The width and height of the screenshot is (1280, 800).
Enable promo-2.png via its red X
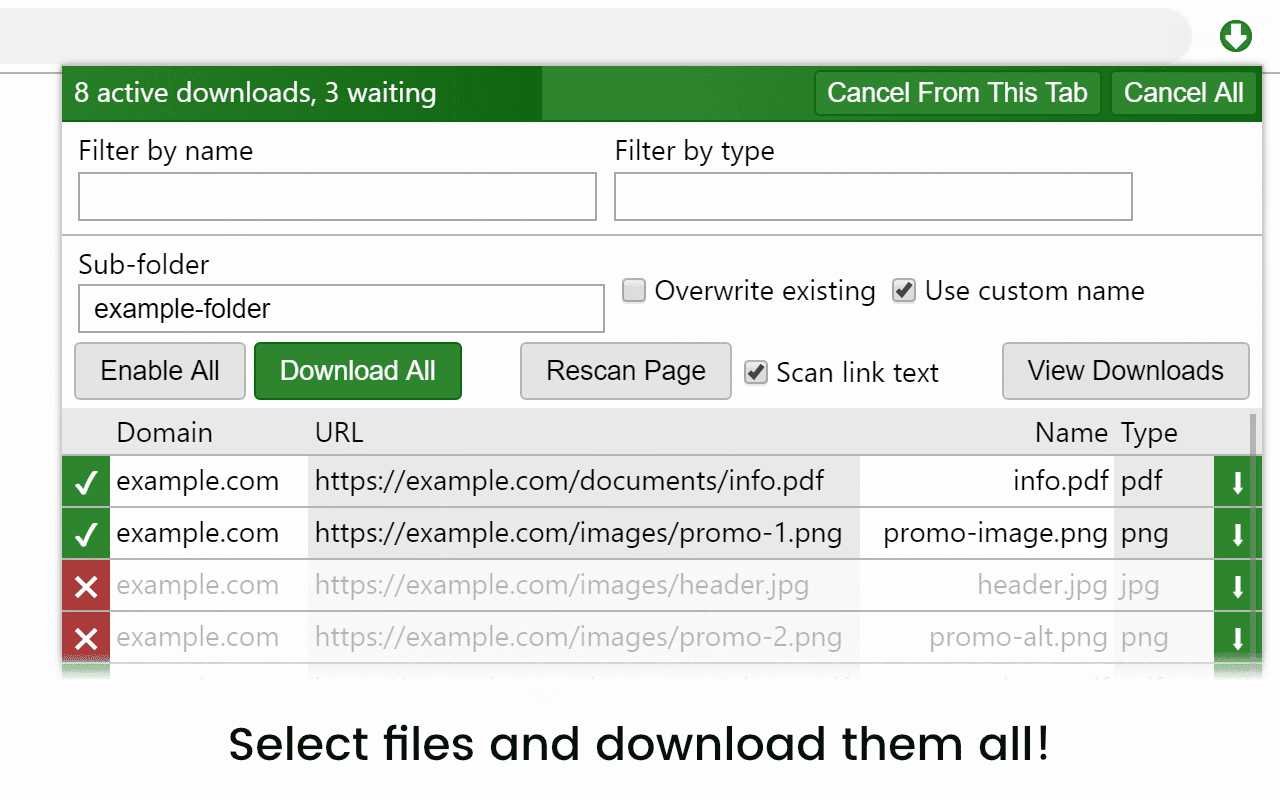pyautogui.click(x=86, y=638)
